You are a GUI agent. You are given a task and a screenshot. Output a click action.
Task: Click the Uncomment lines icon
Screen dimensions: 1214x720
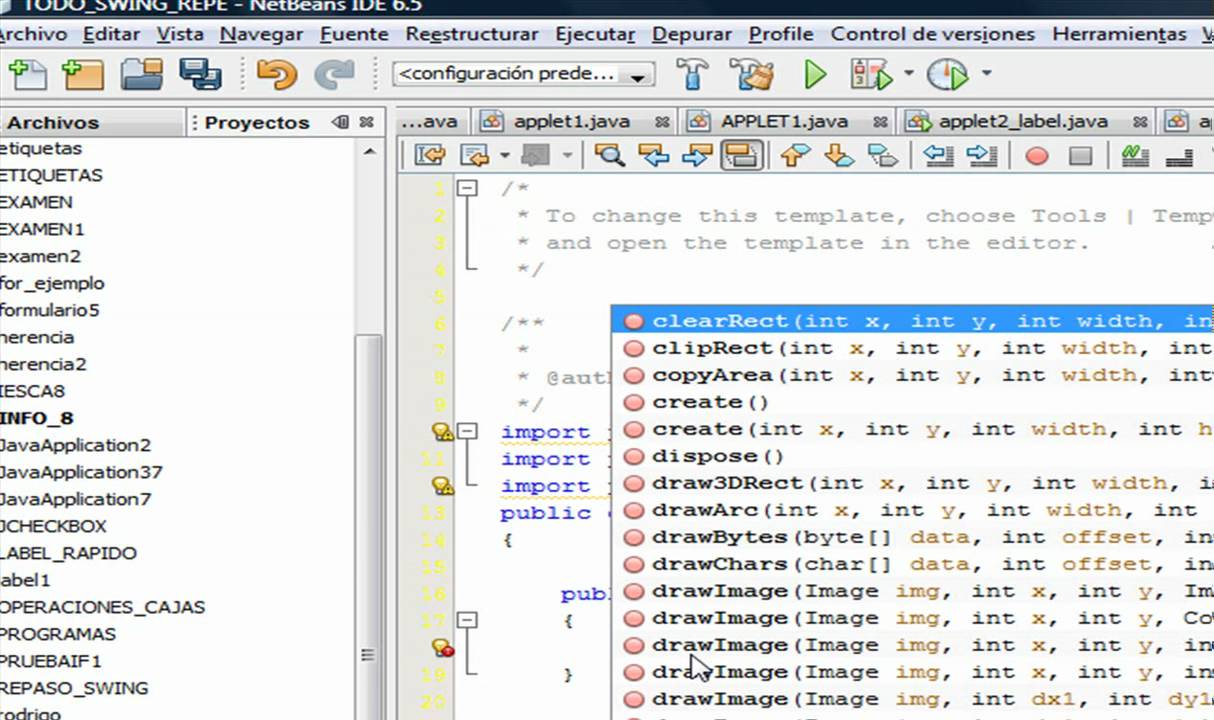1180,156
